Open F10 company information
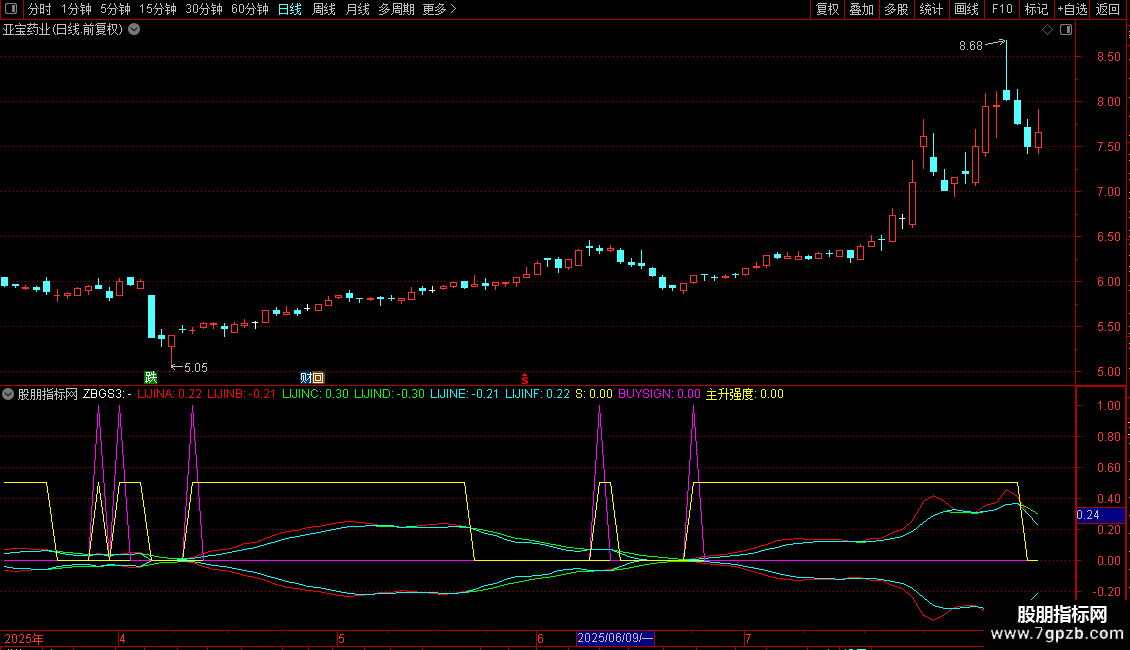 (1002, 9)
